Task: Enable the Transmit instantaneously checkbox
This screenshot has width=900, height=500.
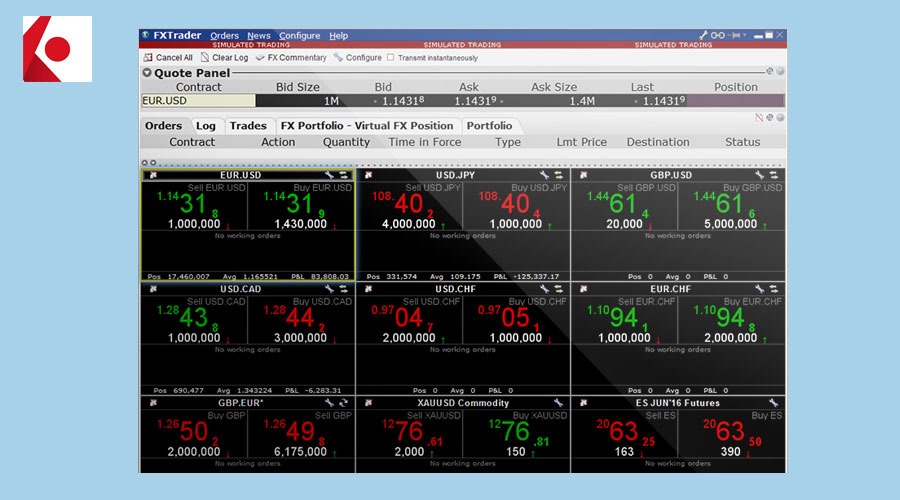Action: point(390,57)
